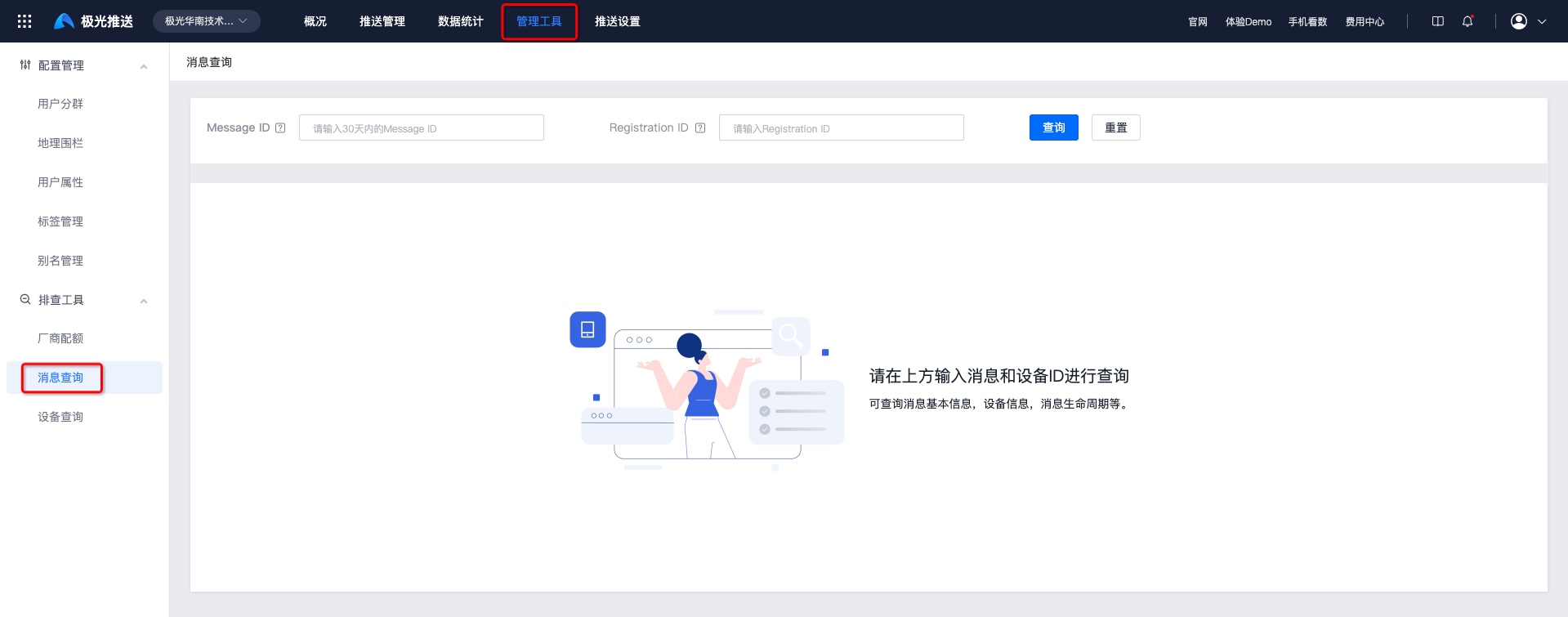Visit the 官网 link
This screenshot has width=1568, height=617.
1198,22
